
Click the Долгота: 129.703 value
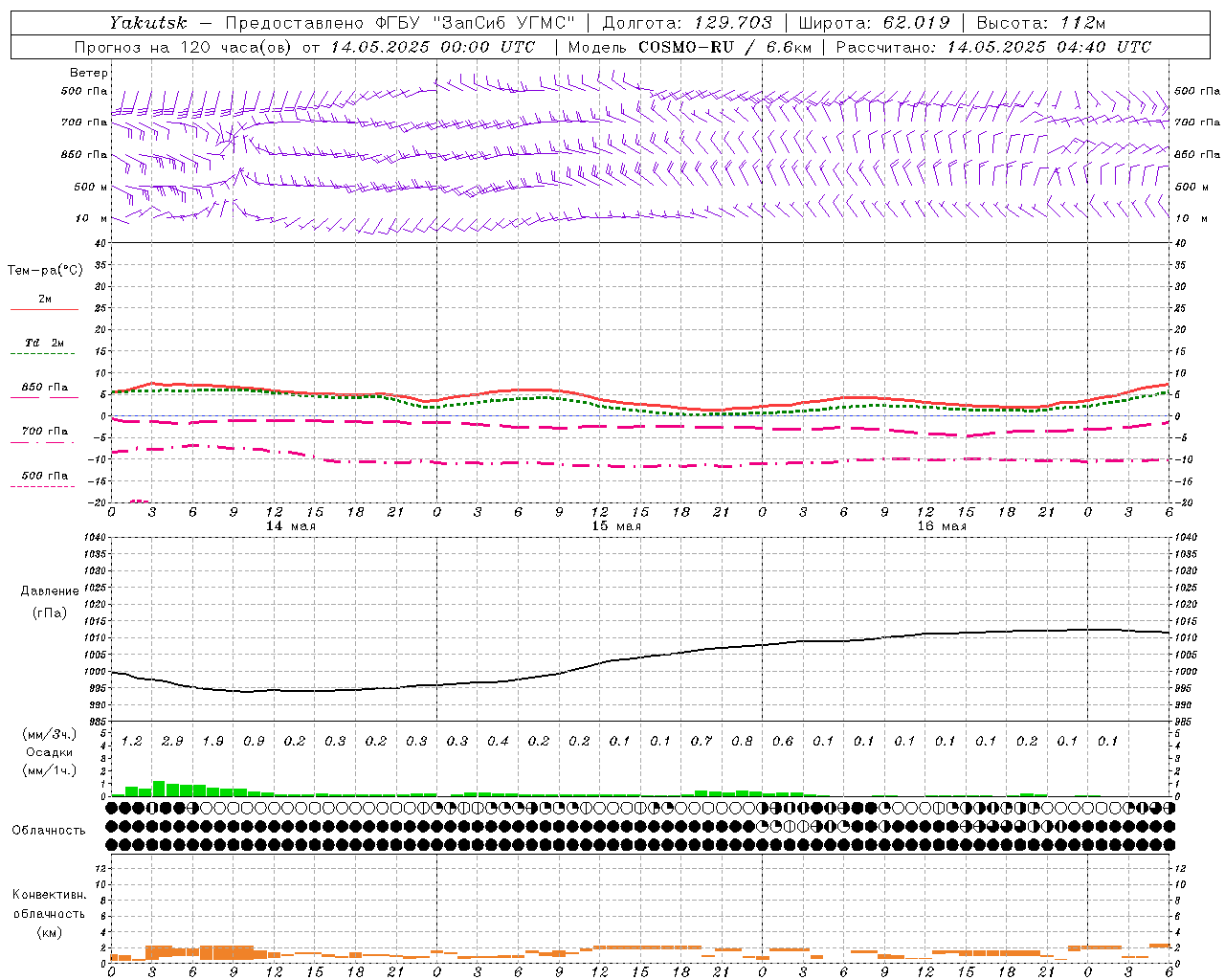pos(686,23)
